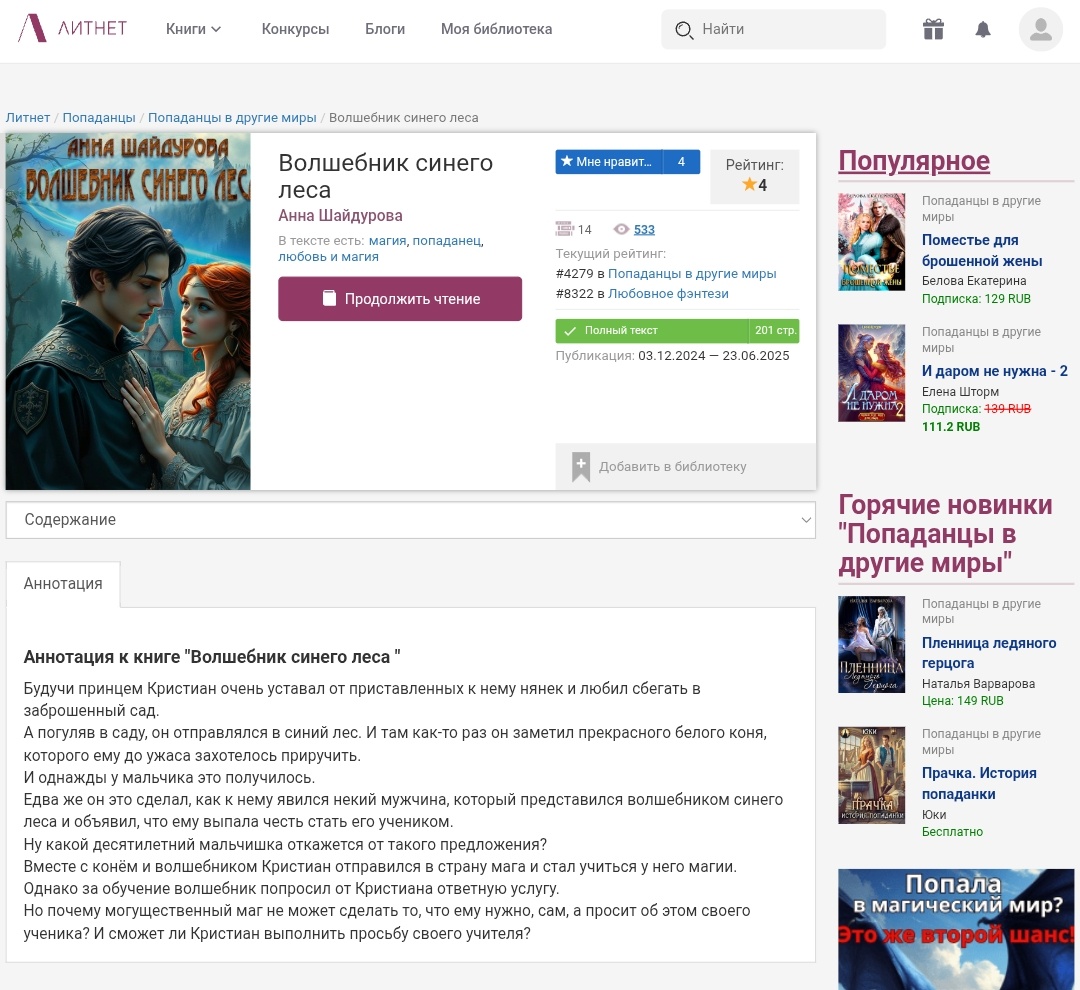Click the Бесплатно label
The height and width of the screenshot is (990, 1080).
click(953, 832)
